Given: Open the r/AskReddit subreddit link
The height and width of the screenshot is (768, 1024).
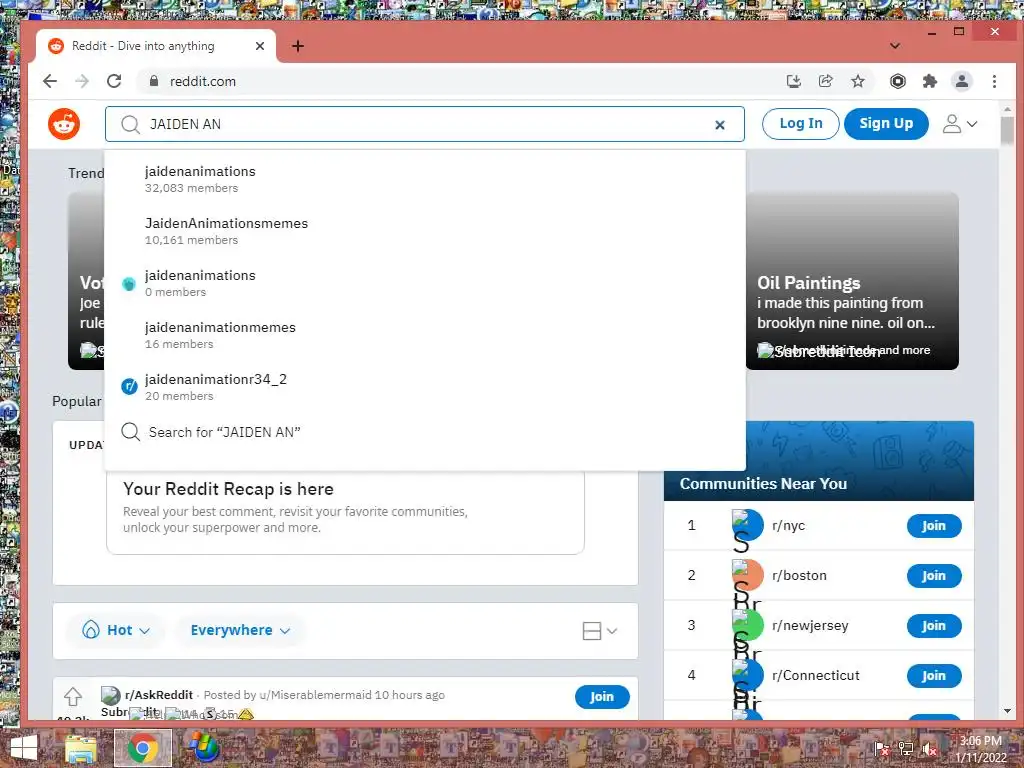Looking at the screenshot, I should pos(159,695).
